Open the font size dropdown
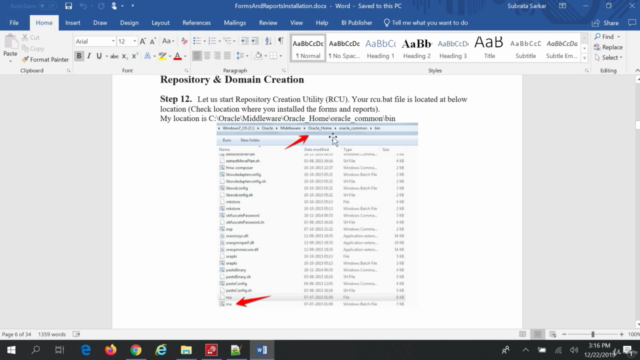Screen dimensions: 640x360 click(x=135, y=41)
